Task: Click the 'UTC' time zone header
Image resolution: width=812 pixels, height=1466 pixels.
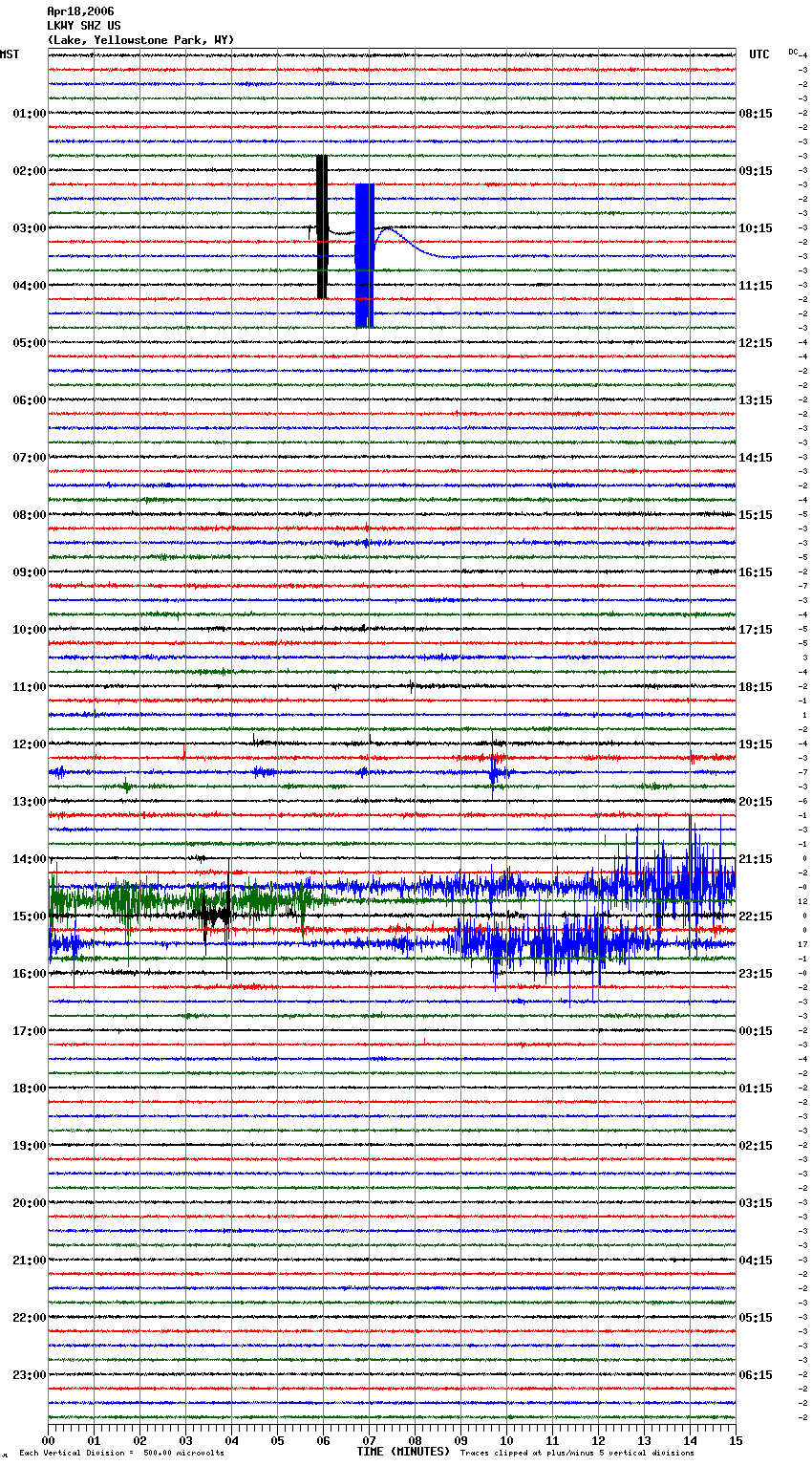Action: [759, 54]
